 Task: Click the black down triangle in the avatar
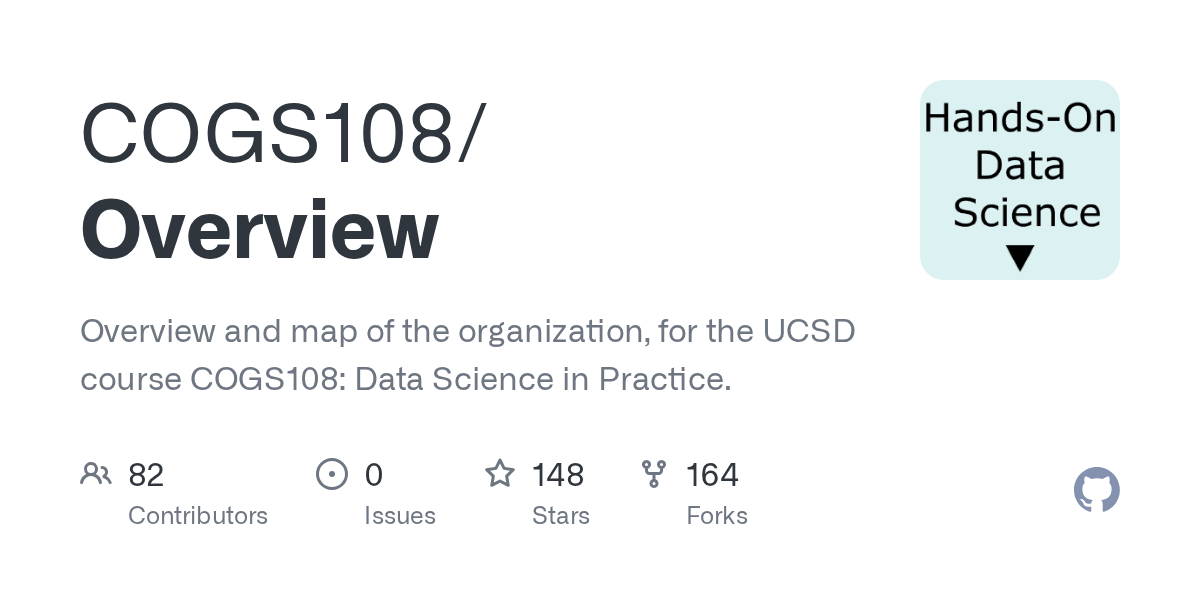[1019, 259]
